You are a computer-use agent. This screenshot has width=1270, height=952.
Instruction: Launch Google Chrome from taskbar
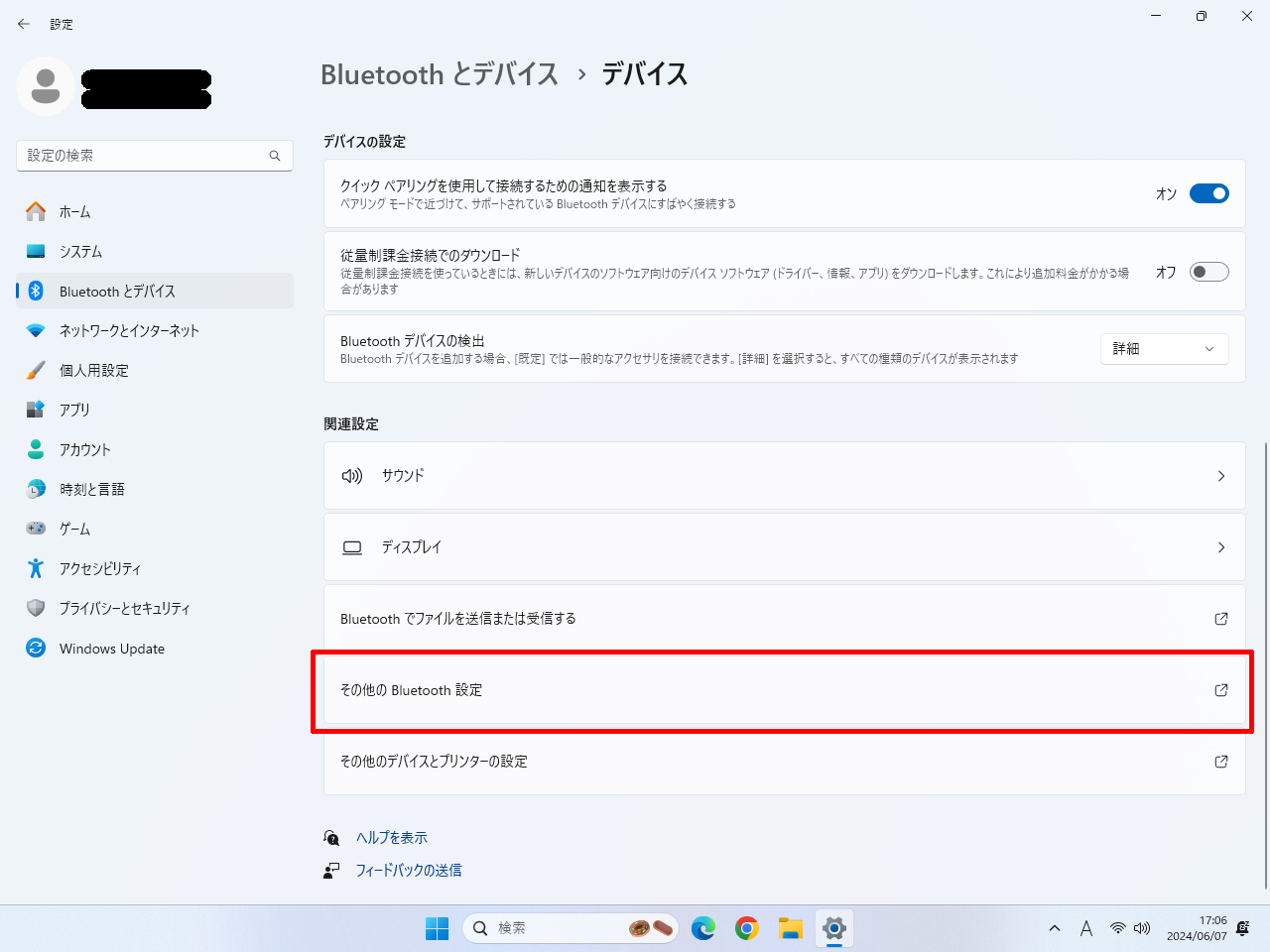click(x=747, y=928)
